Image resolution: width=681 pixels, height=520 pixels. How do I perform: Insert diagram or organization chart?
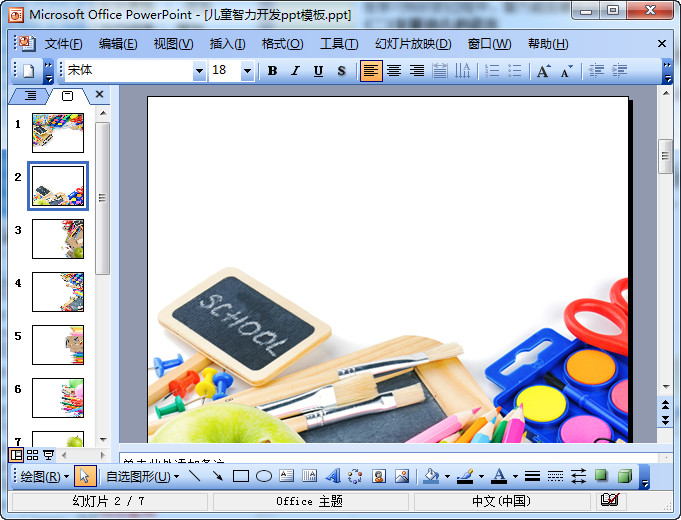pos(356,476)
